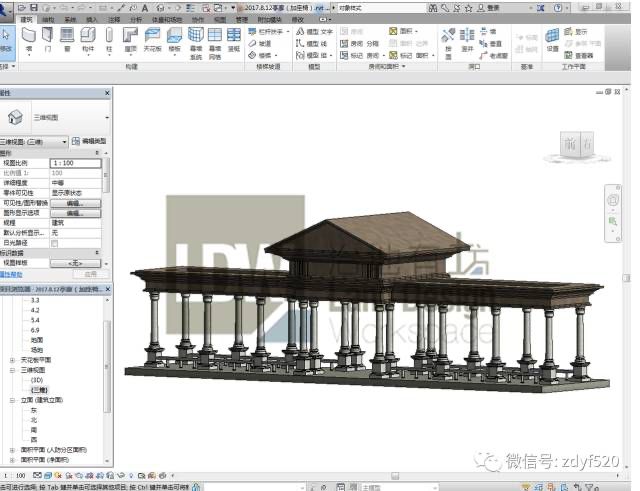Select the Floor (楼板) tool
The image size is (640, 491).
tap(174, 40)
